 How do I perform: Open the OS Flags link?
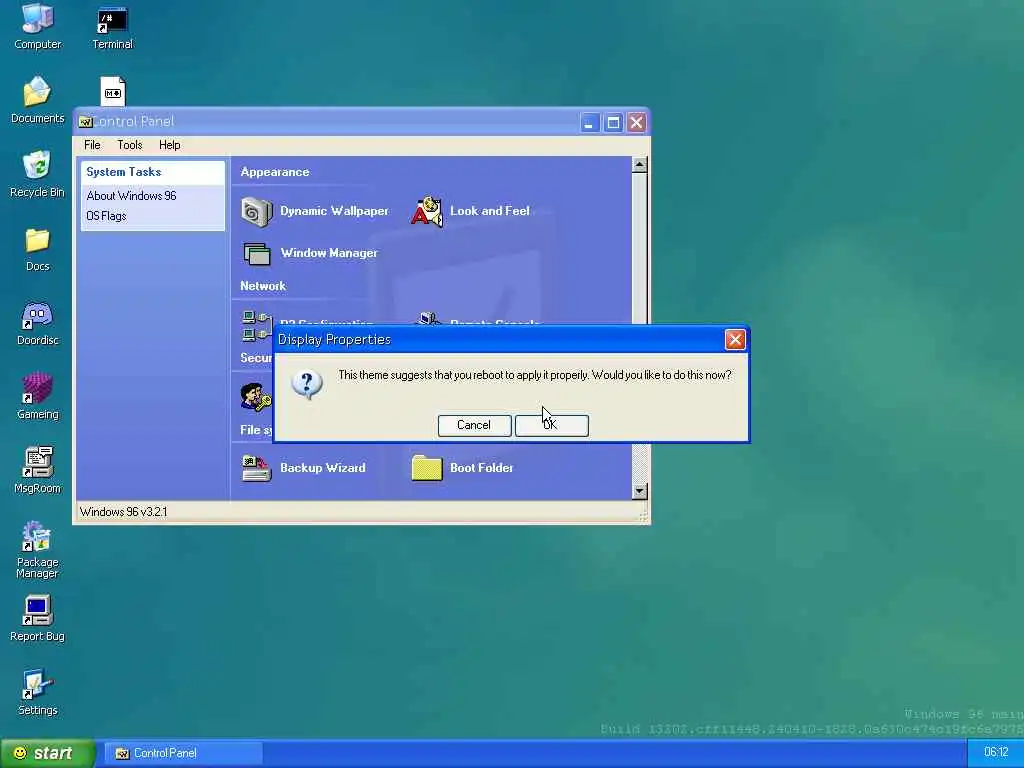[x=106, y=216]
